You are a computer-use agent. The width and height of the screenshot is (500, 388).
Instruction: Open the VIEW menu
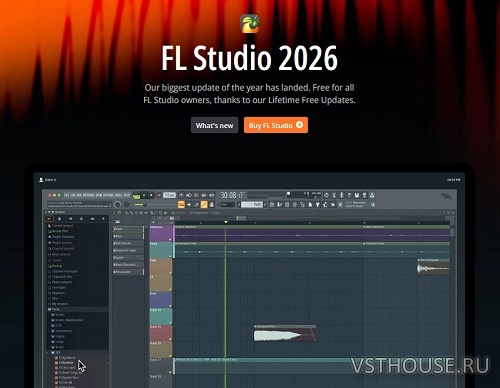[x=99, y=195]
